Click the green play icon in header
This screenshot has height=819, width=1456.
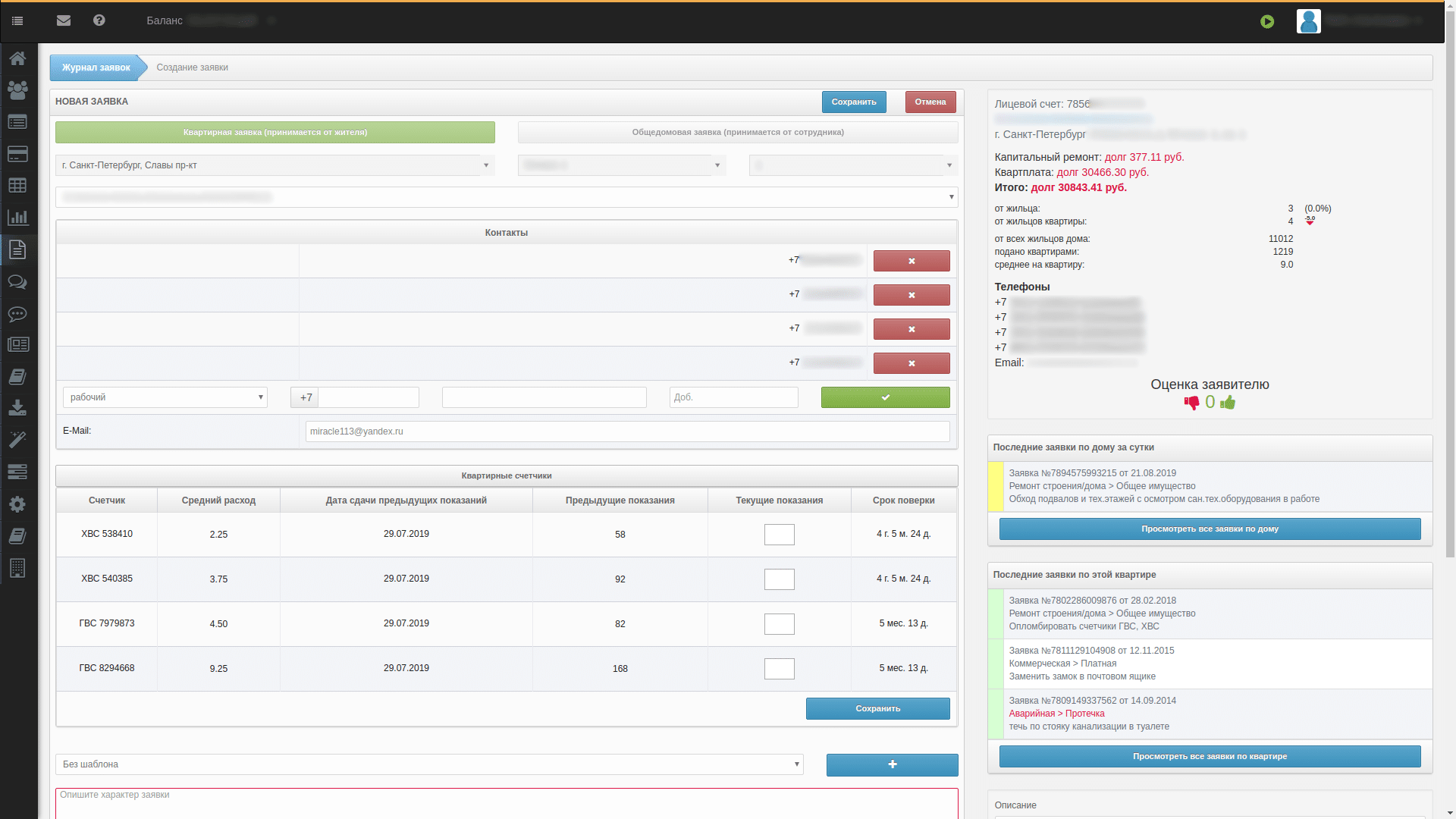pos(1267,22)
